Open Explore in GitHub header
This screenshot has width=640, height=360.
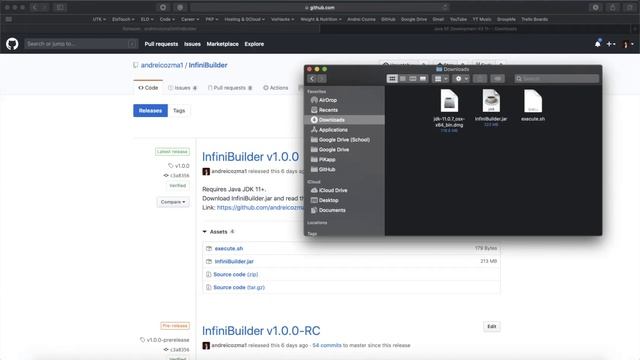point(254,44)
